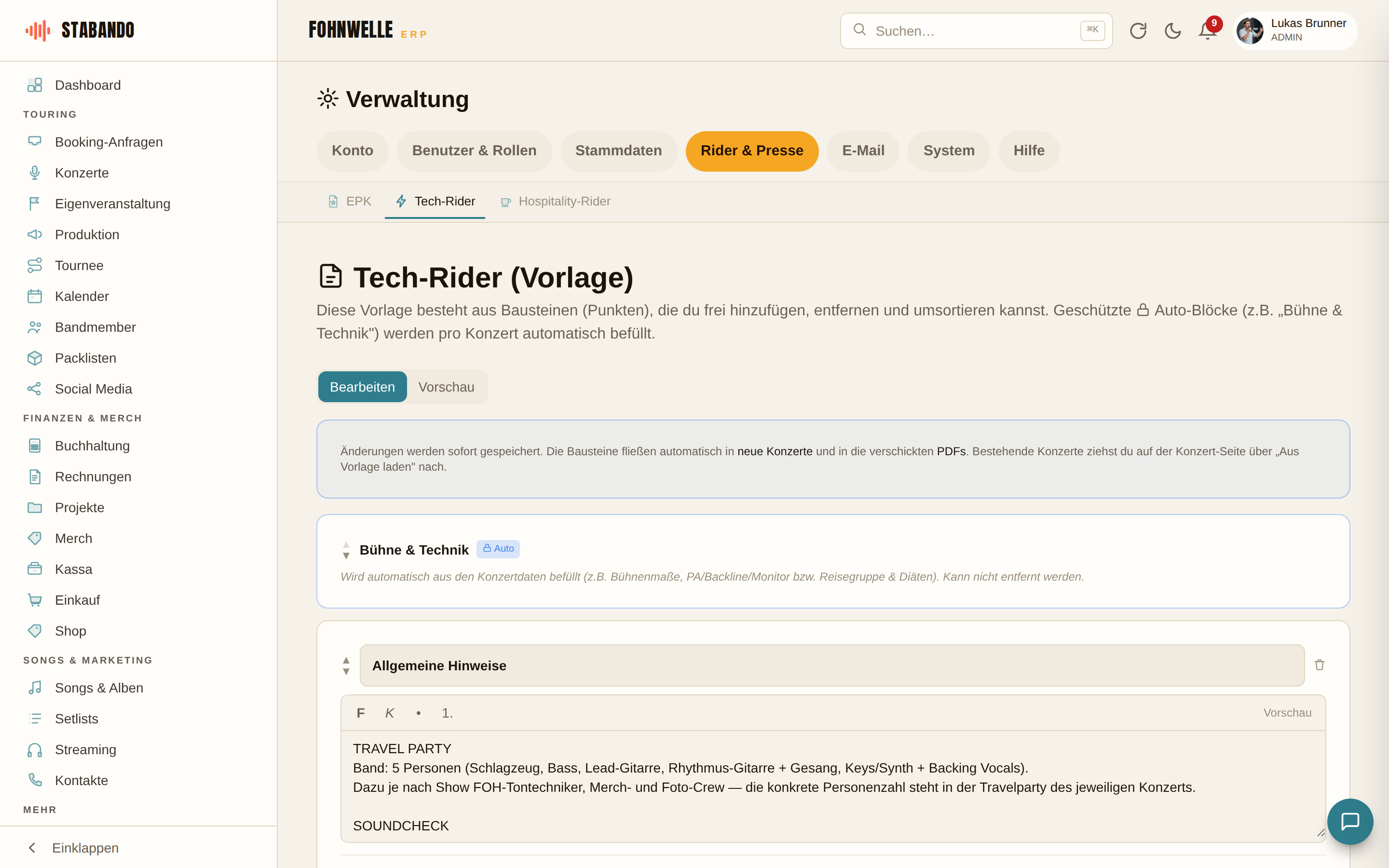This screenshot has height=868, width=1389.
Task: Switch to Vorschau mode toggle
Action: (x=446, y=387)
